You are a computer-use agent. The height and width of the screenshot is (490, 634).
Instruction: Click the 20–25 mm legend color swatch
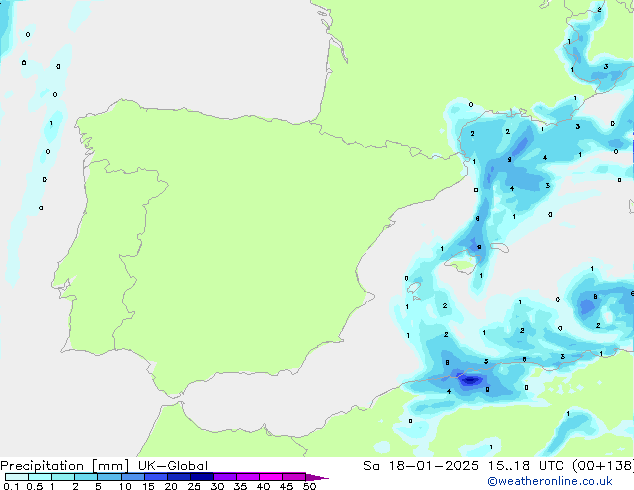coord(178,477)
